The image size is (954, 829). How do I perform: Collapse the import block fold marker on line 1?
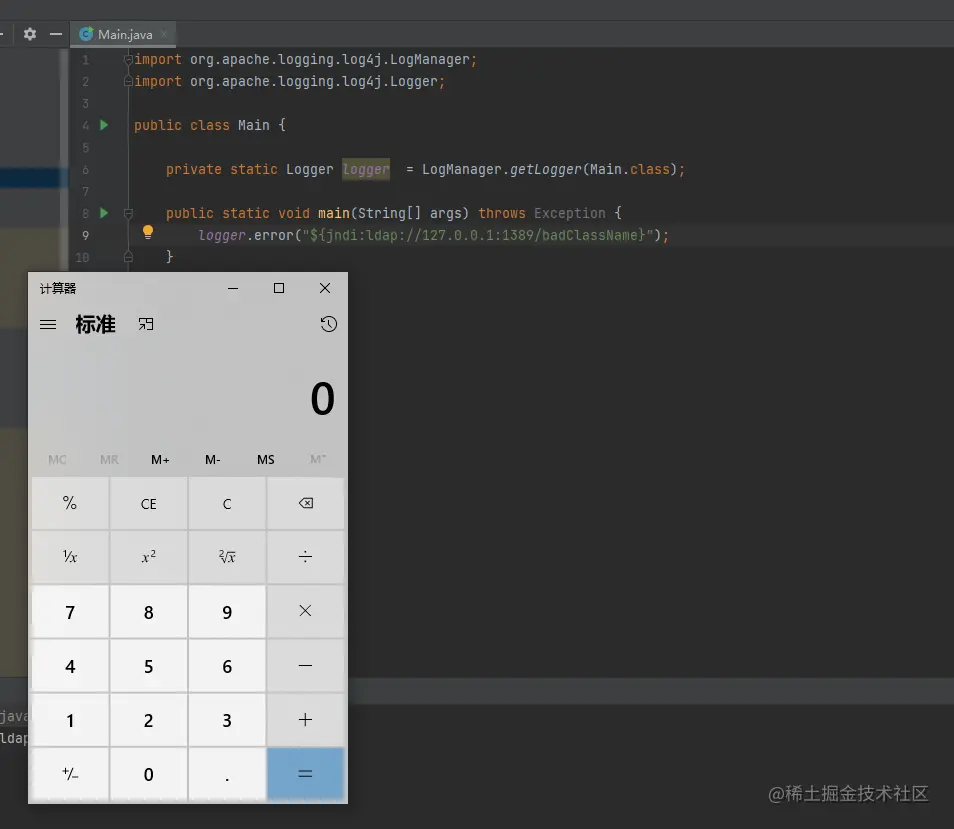128,59
